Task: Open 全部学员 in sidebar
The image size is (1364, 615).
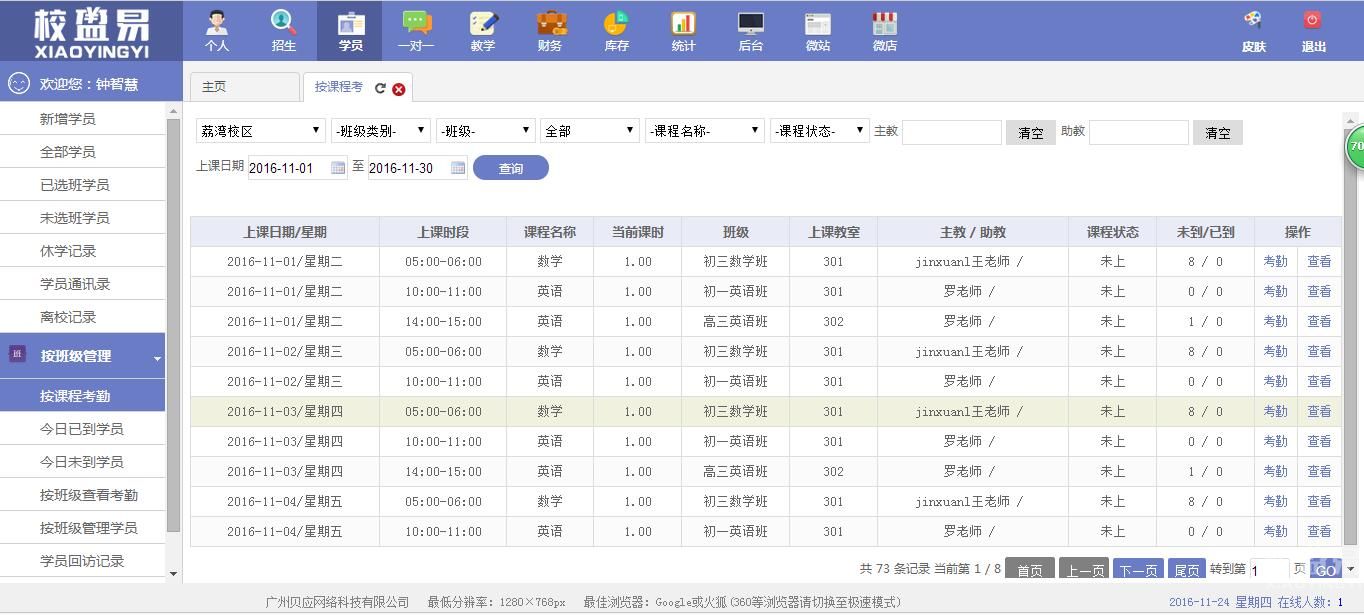Action: pos(82,152)
